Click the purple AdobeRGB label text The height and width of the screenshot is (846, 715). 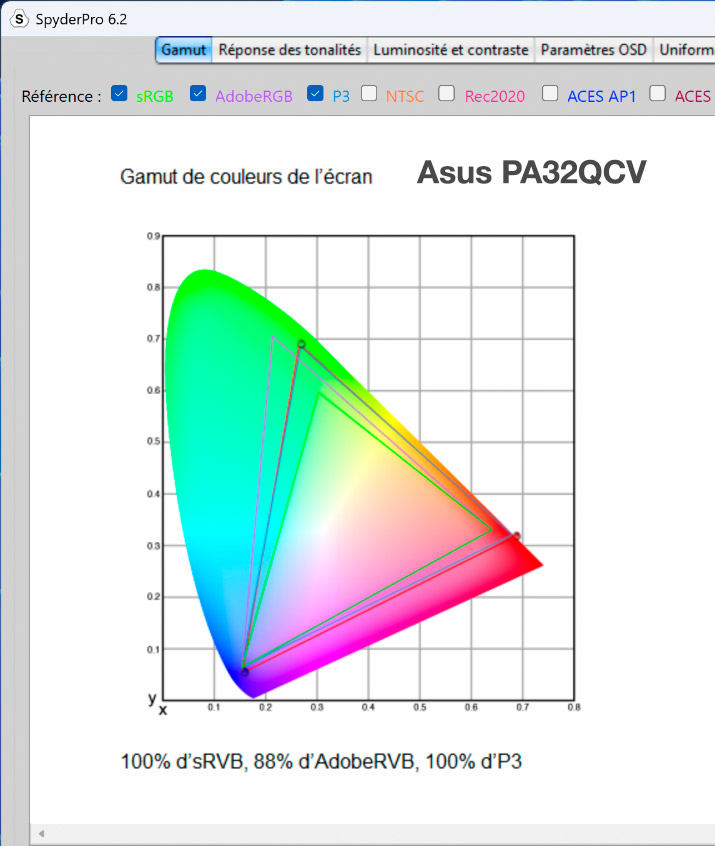point(254,97)
